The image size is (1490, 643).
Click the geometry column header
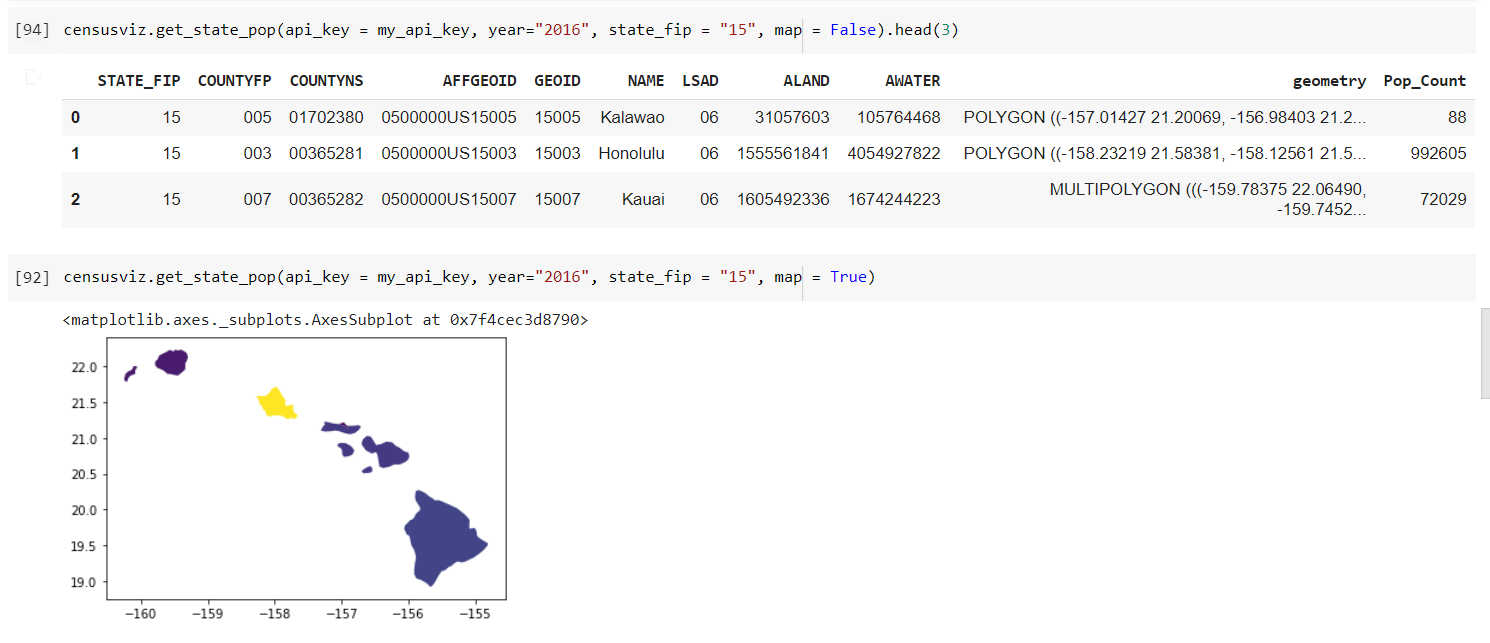coord(1329,81)
